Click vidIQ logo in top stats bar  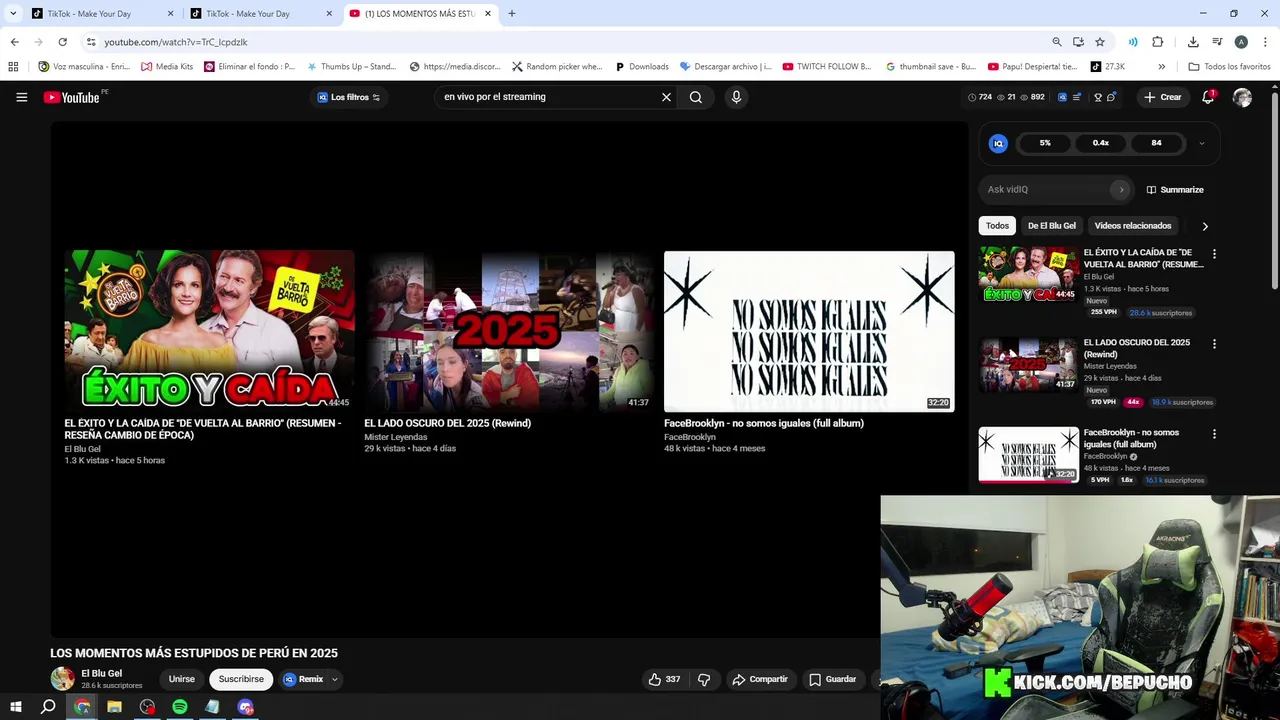click(1062, 97)
